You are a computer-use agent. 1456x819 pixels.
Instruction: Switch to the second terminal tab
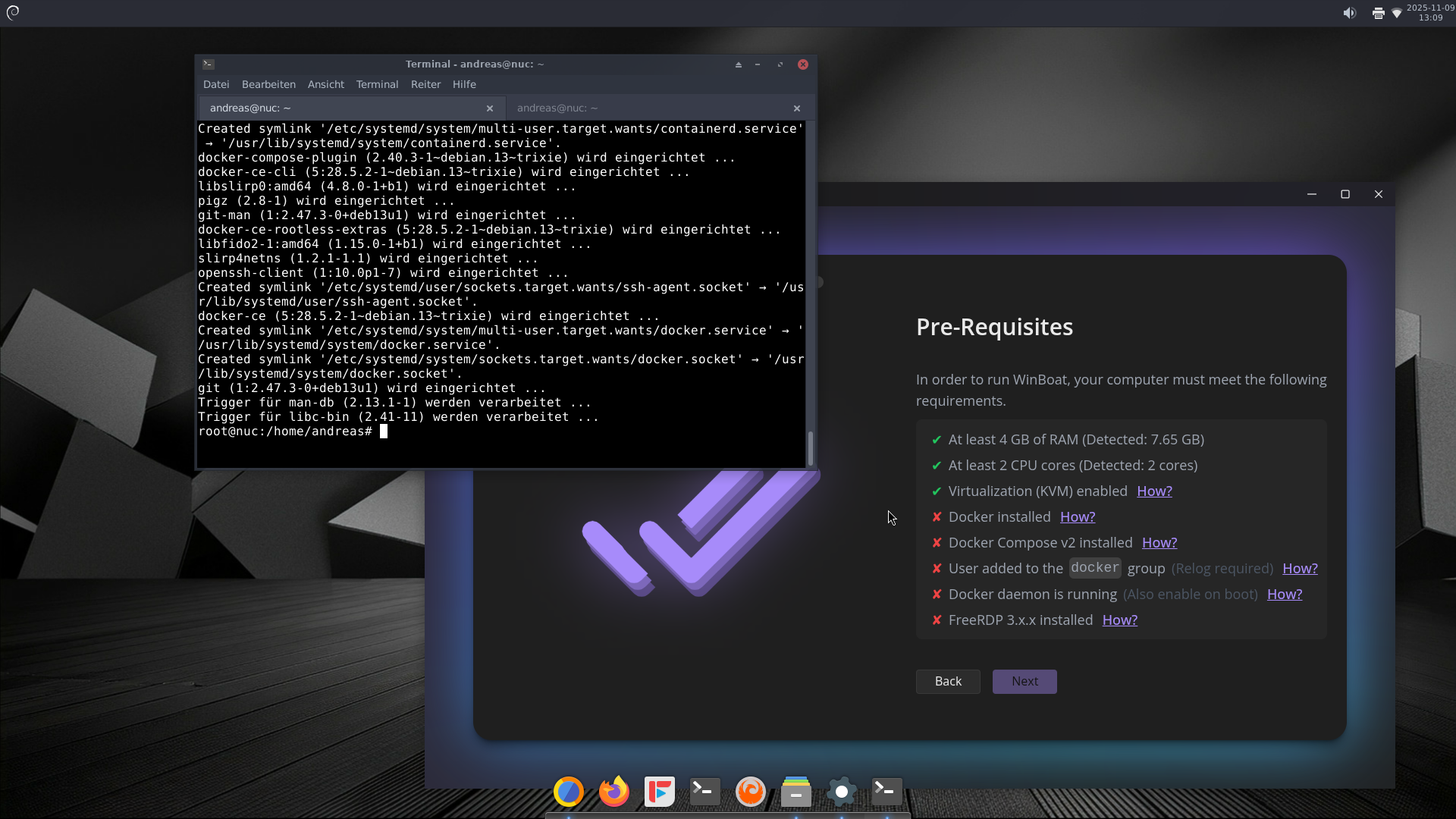pos(557,108)
